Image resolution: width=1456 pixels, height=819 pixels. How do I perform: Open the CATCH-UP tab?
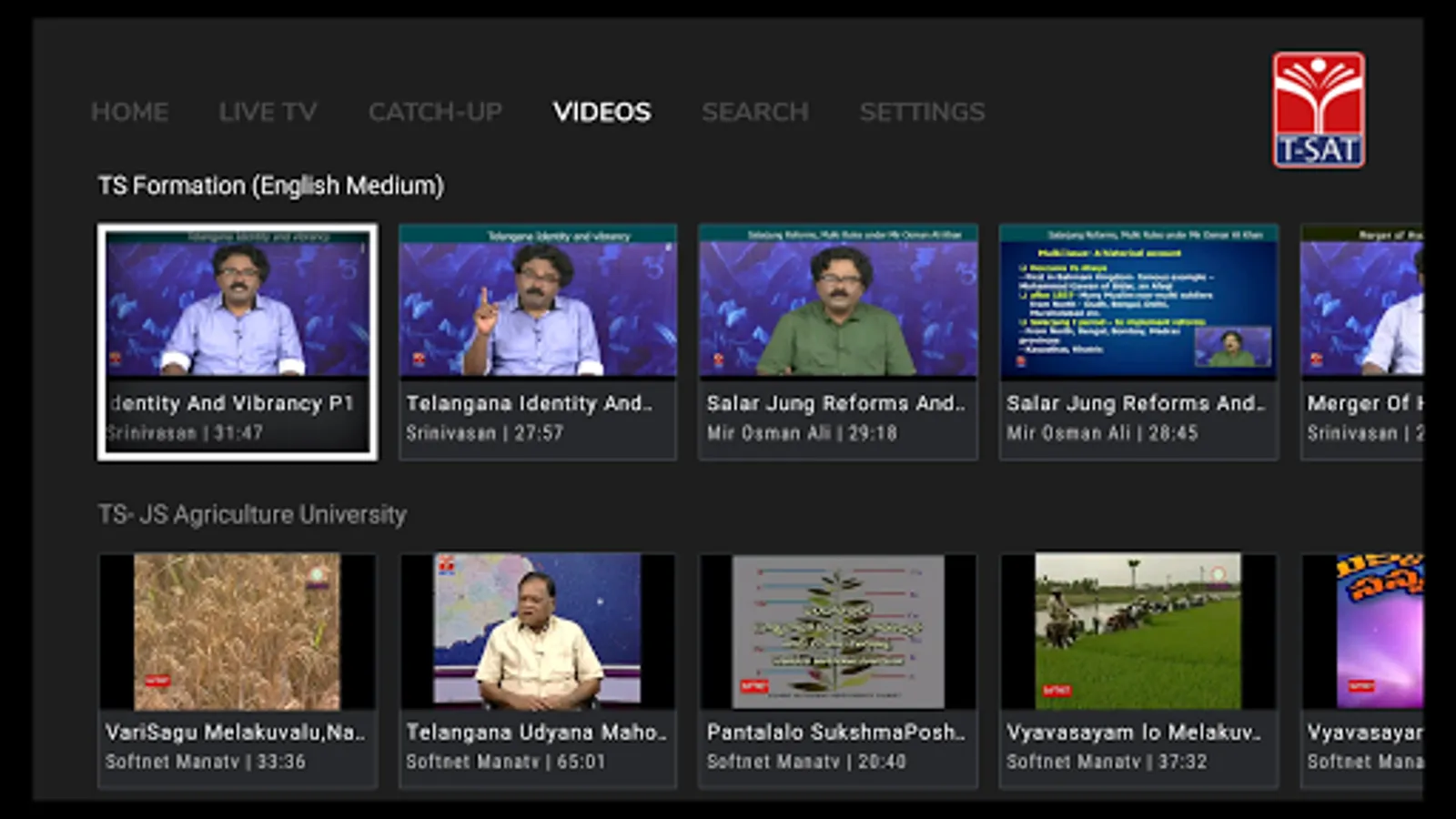tap(435, 112)
